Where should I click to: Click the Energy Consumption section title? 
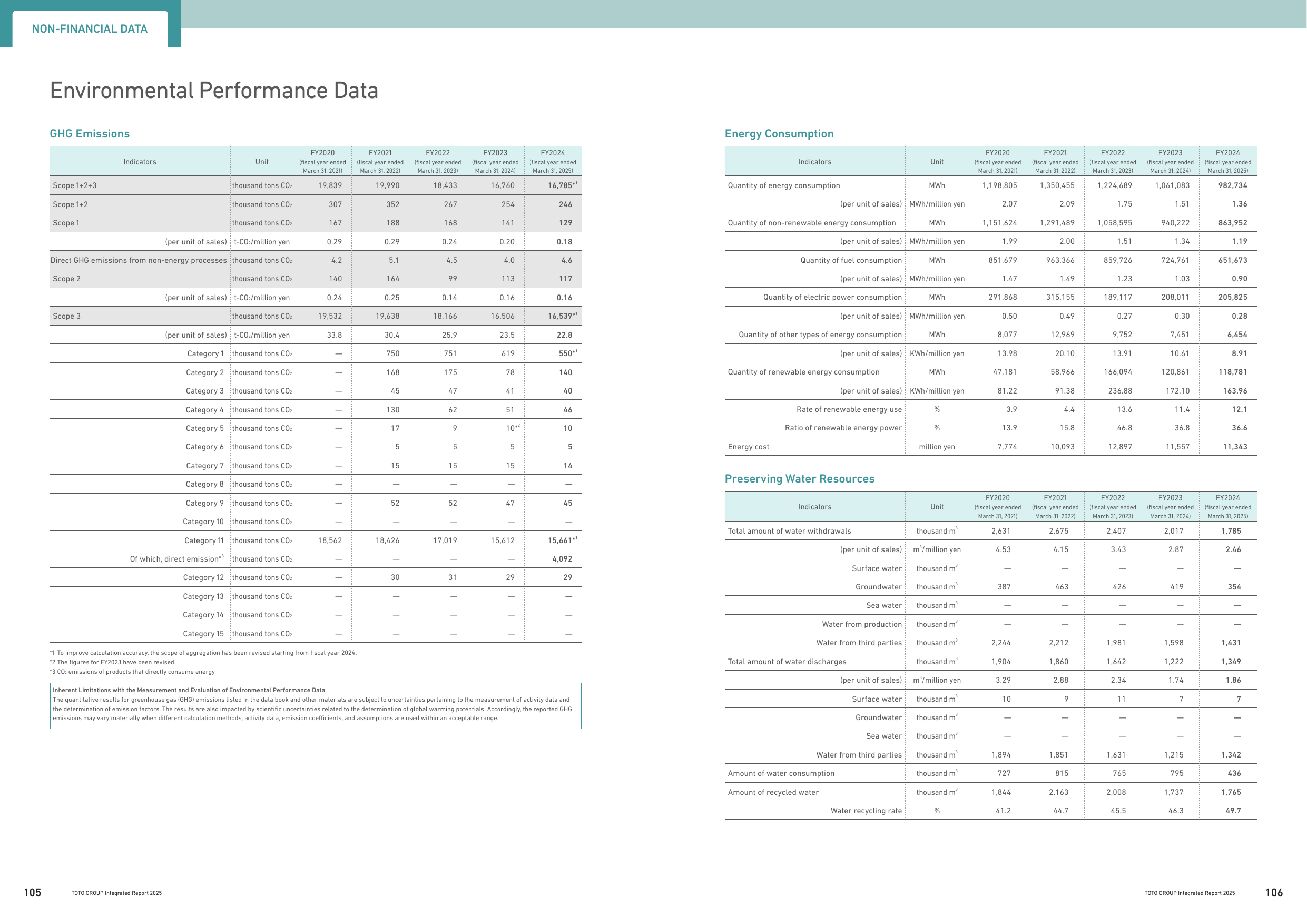pos(779,134)
